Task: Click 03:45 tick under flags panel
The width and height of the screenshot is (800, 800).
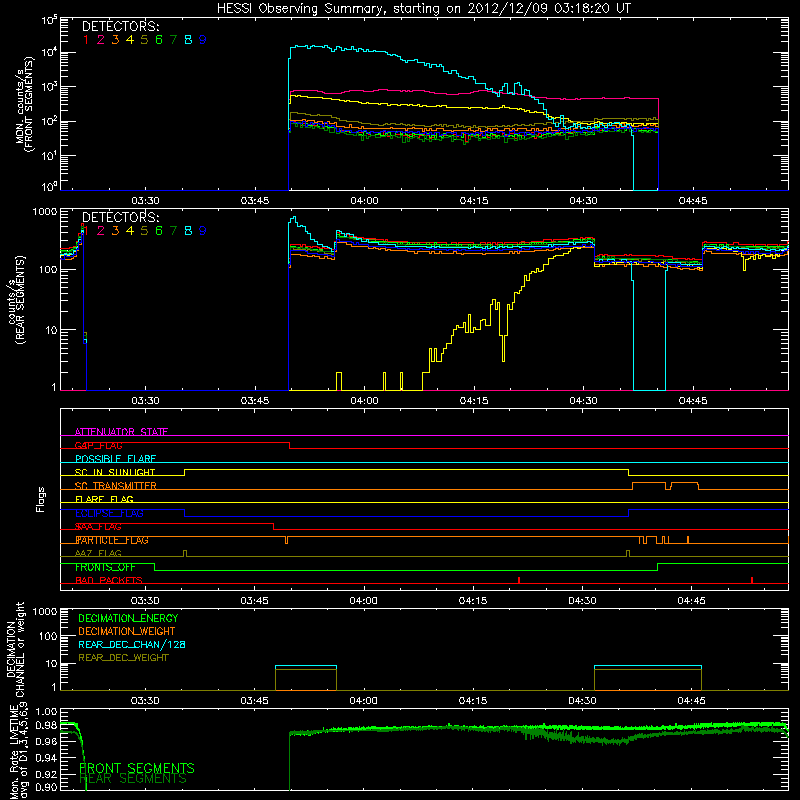Action: 255,601
